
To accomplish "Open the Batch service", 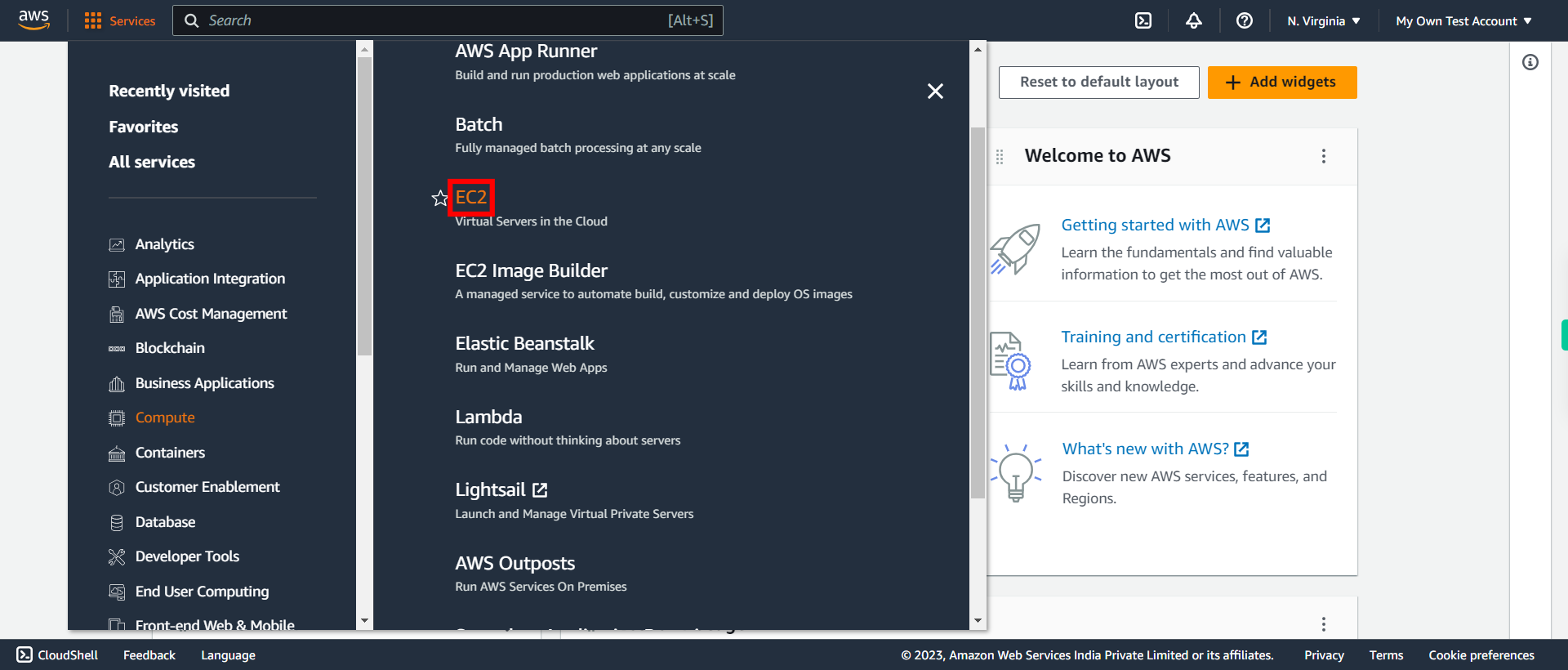I will (x=479, y=124).
